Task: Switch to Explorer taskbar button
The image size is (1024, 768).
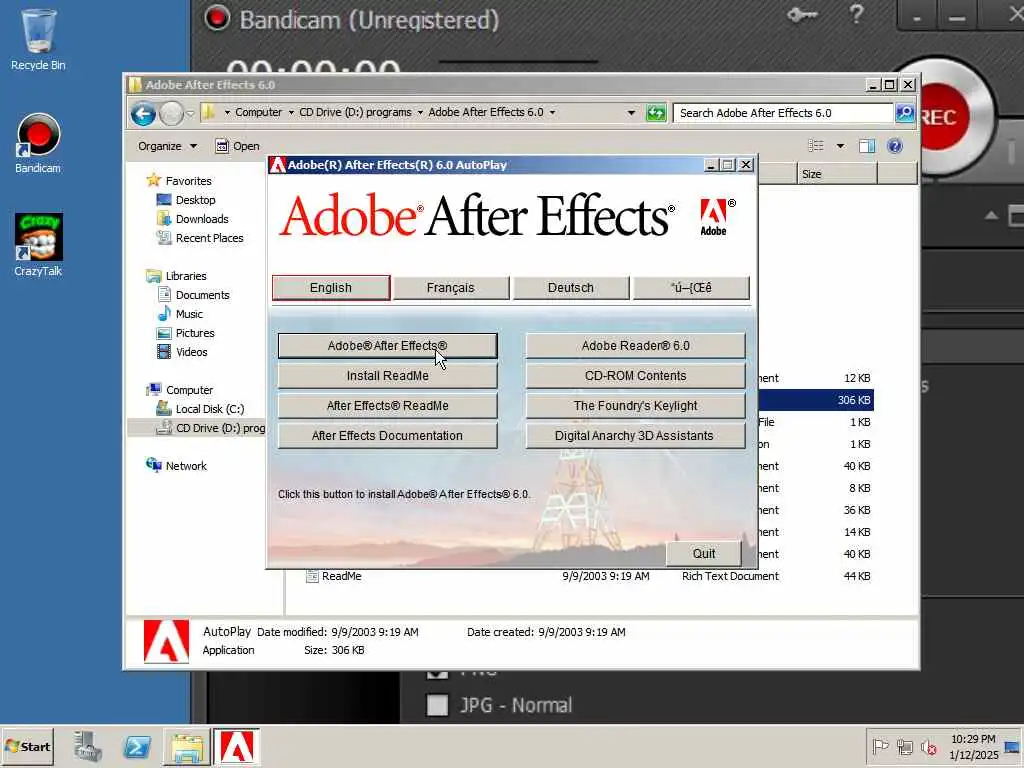Action: click(x=186, y=746)
